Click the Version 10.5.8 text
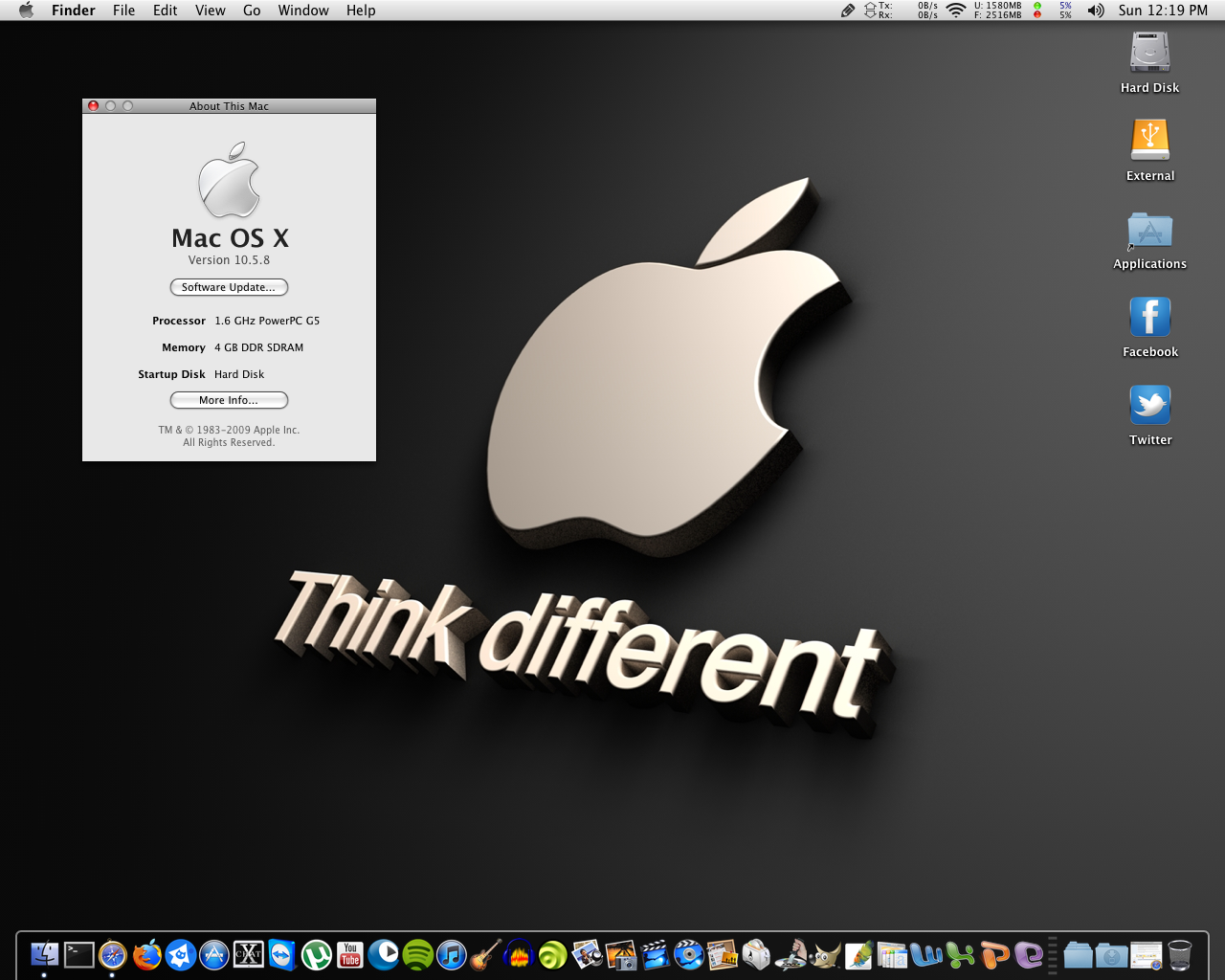The width and height of the screenshot is (1225, 980). (229, 260)
